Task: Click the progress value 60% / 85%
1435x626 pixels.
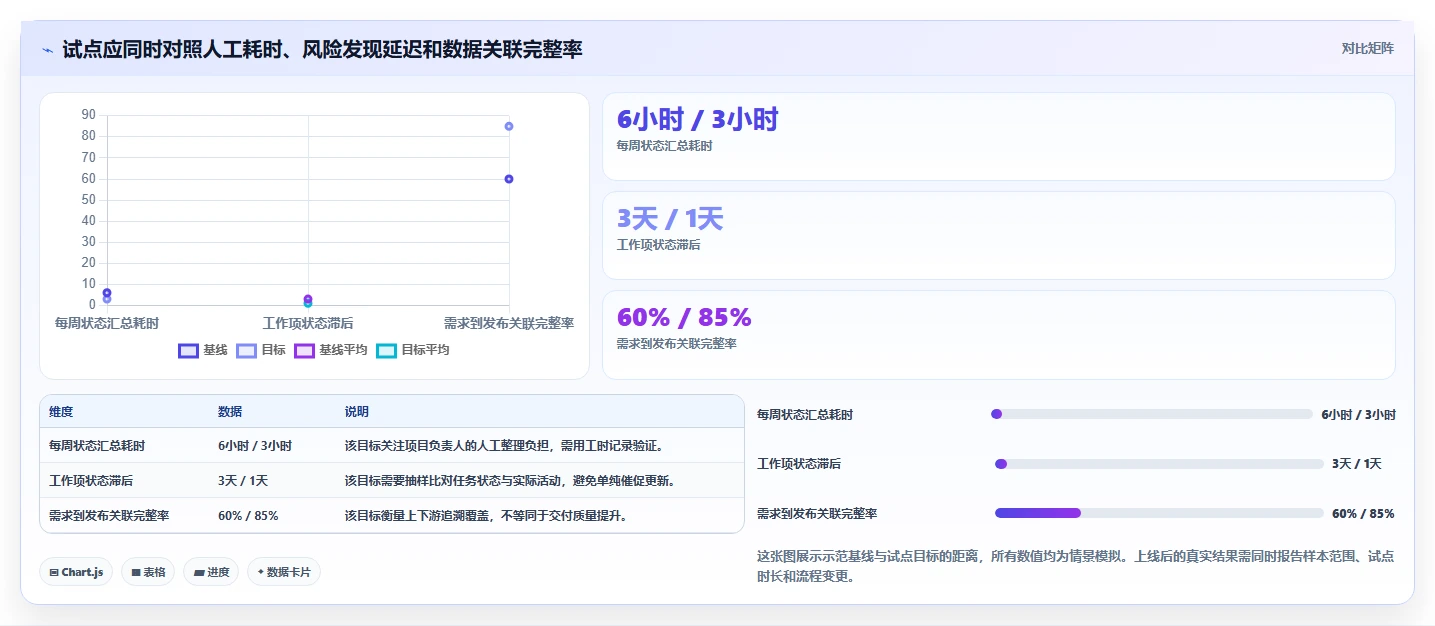Action: point(1363,514)
